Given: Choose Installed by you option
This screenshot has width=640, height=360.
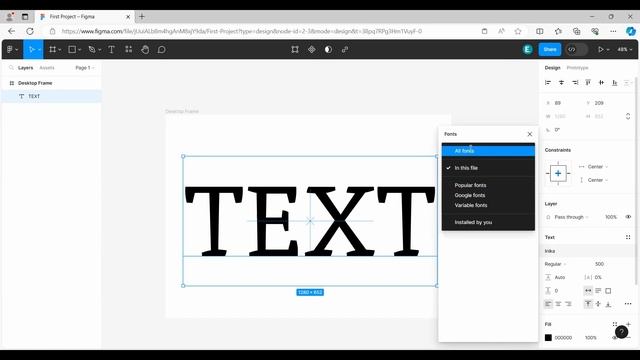Looking at the screenshot, I should (488, 222).
